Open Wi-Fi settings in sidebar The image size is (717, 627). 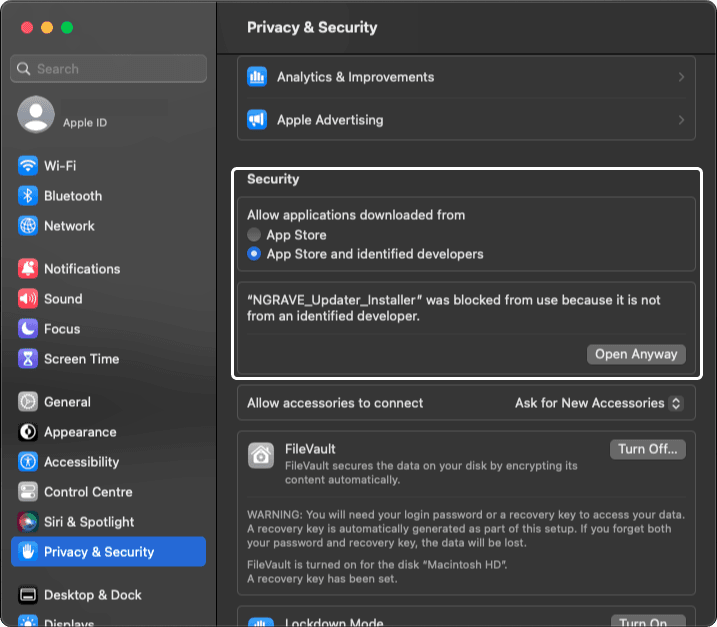pyautogui.click(x=108, y=166)
